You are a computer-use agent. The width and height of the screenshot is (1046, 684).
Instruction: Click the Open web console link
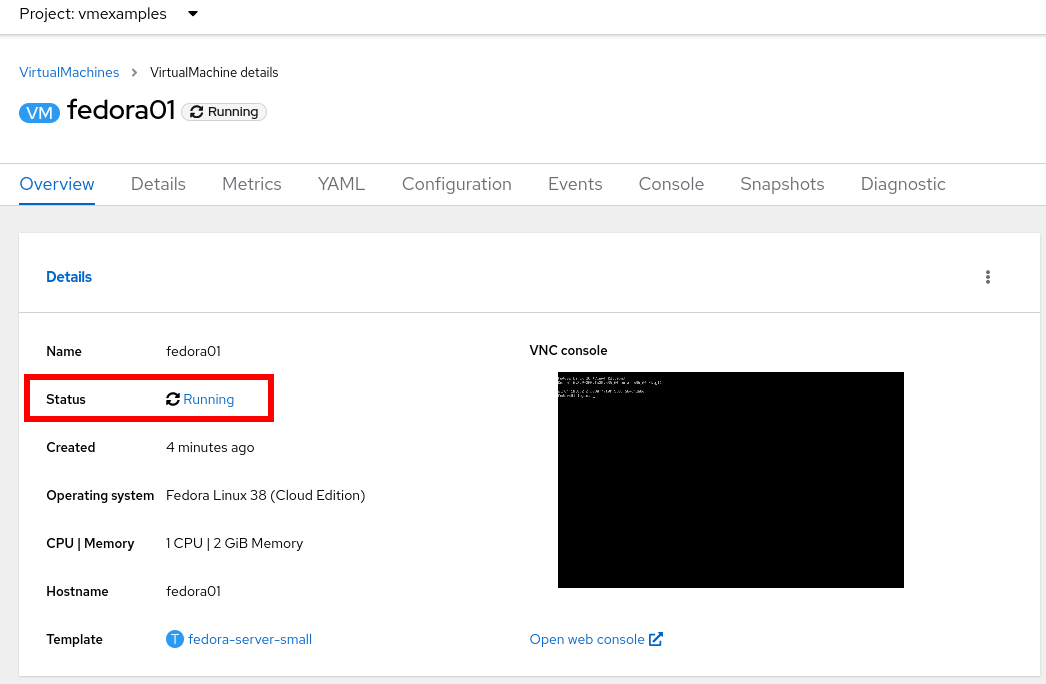(x=586, y=639)
